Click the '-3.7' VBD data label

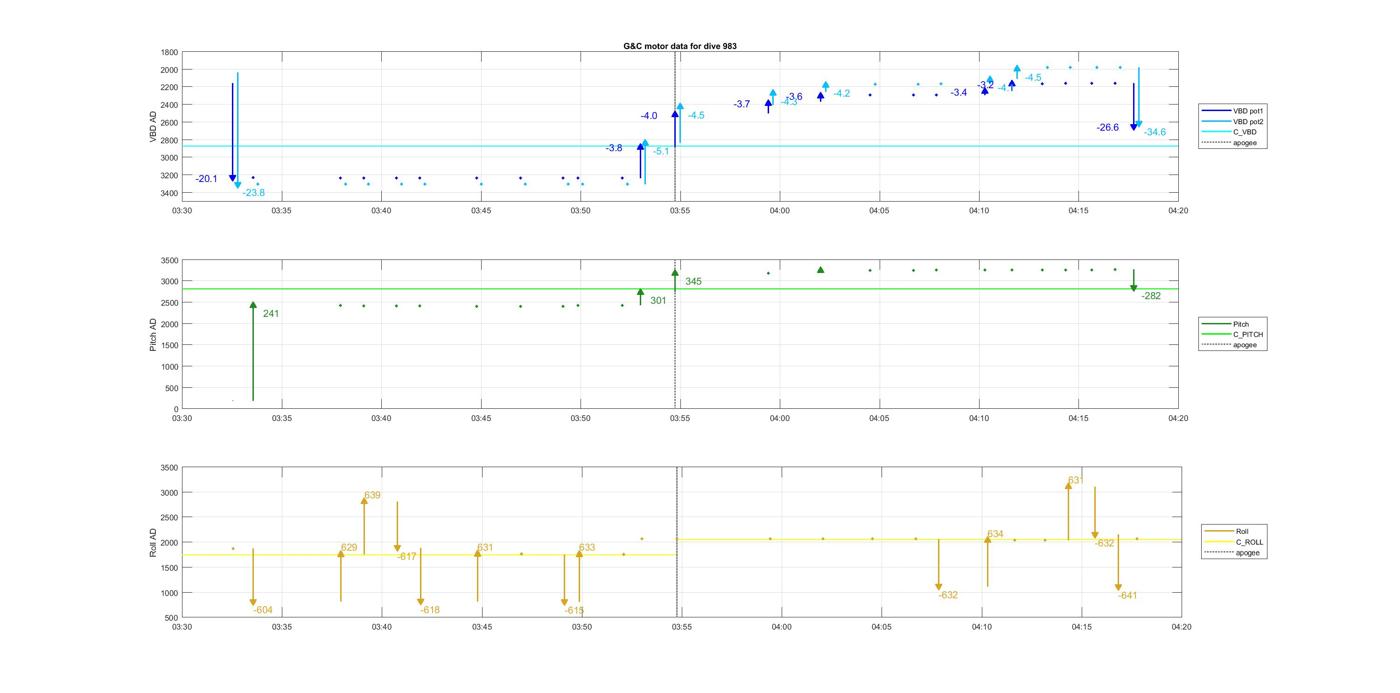point(742,104)
